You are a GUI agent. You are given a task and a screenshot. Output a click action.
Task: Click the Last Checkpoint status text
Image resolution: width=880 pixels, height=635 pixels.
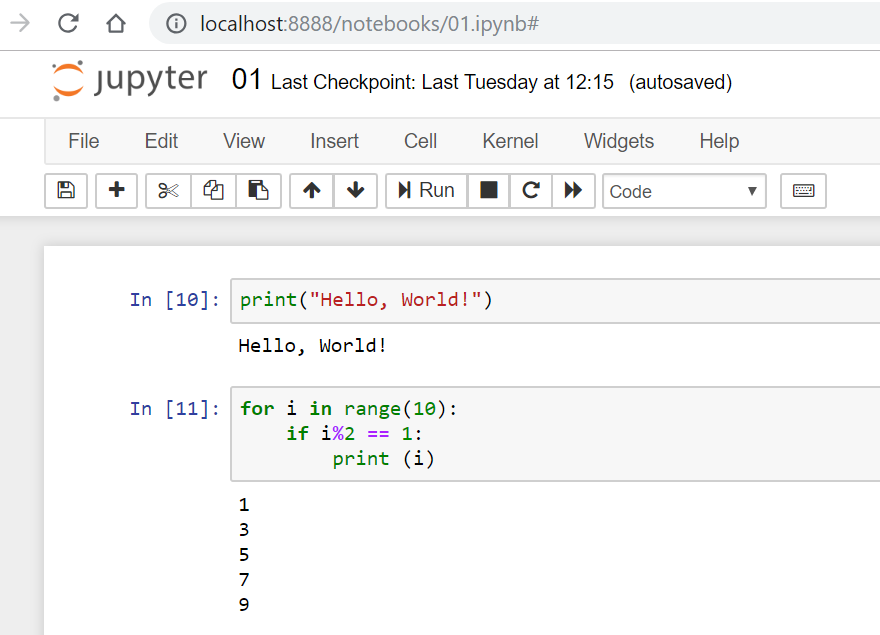442,82
